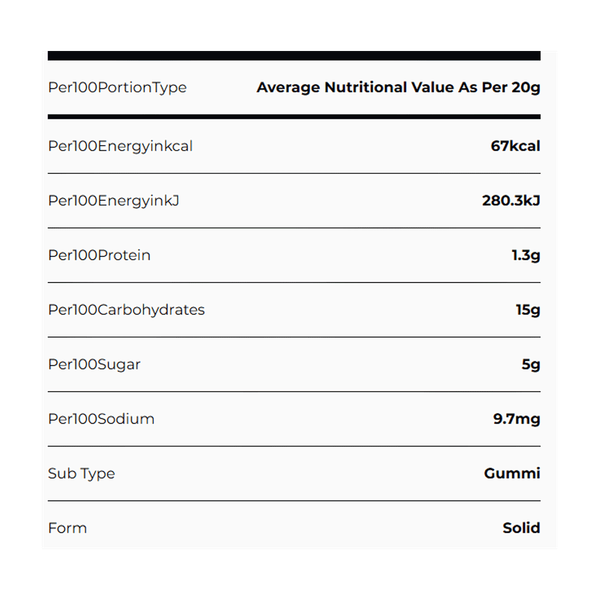Click the Per100Sugar row label

(94, 364)
